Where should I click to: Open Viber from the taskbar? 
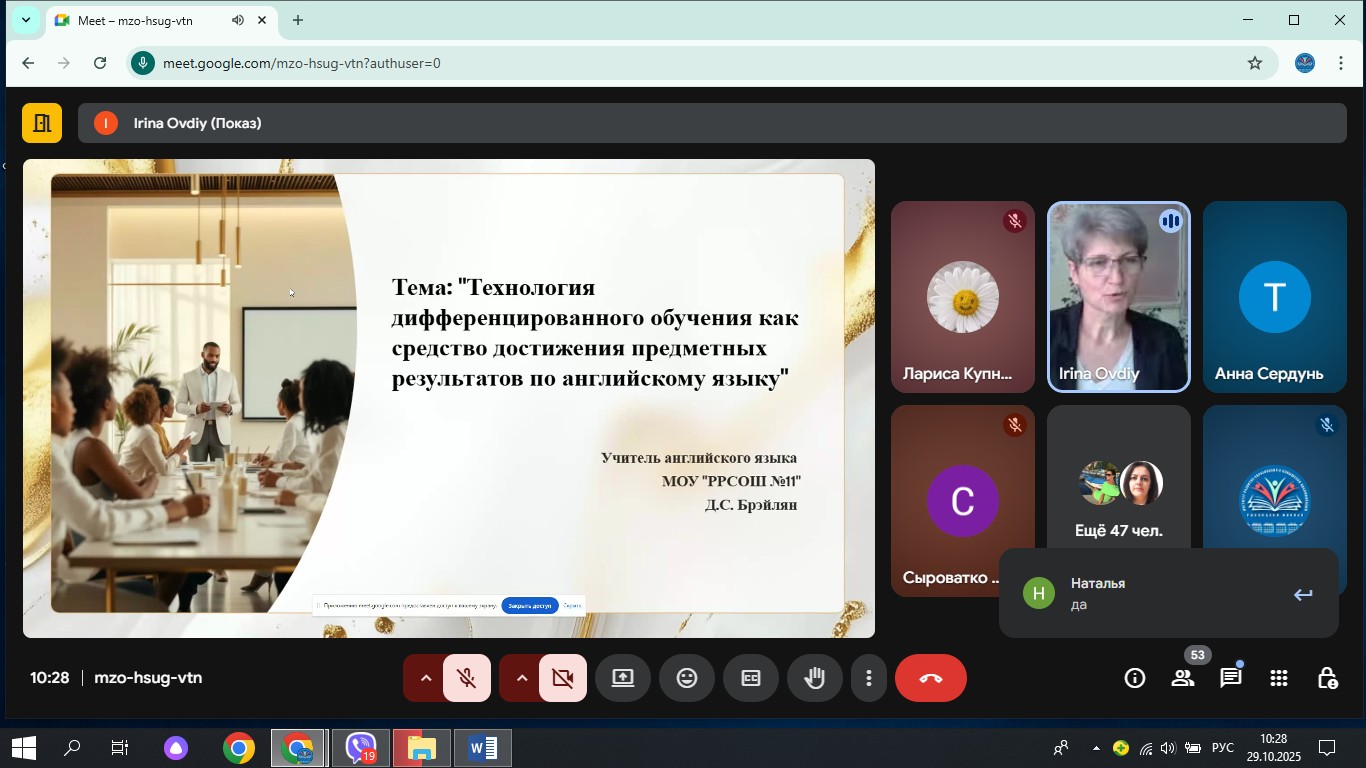tap(360, 748)
